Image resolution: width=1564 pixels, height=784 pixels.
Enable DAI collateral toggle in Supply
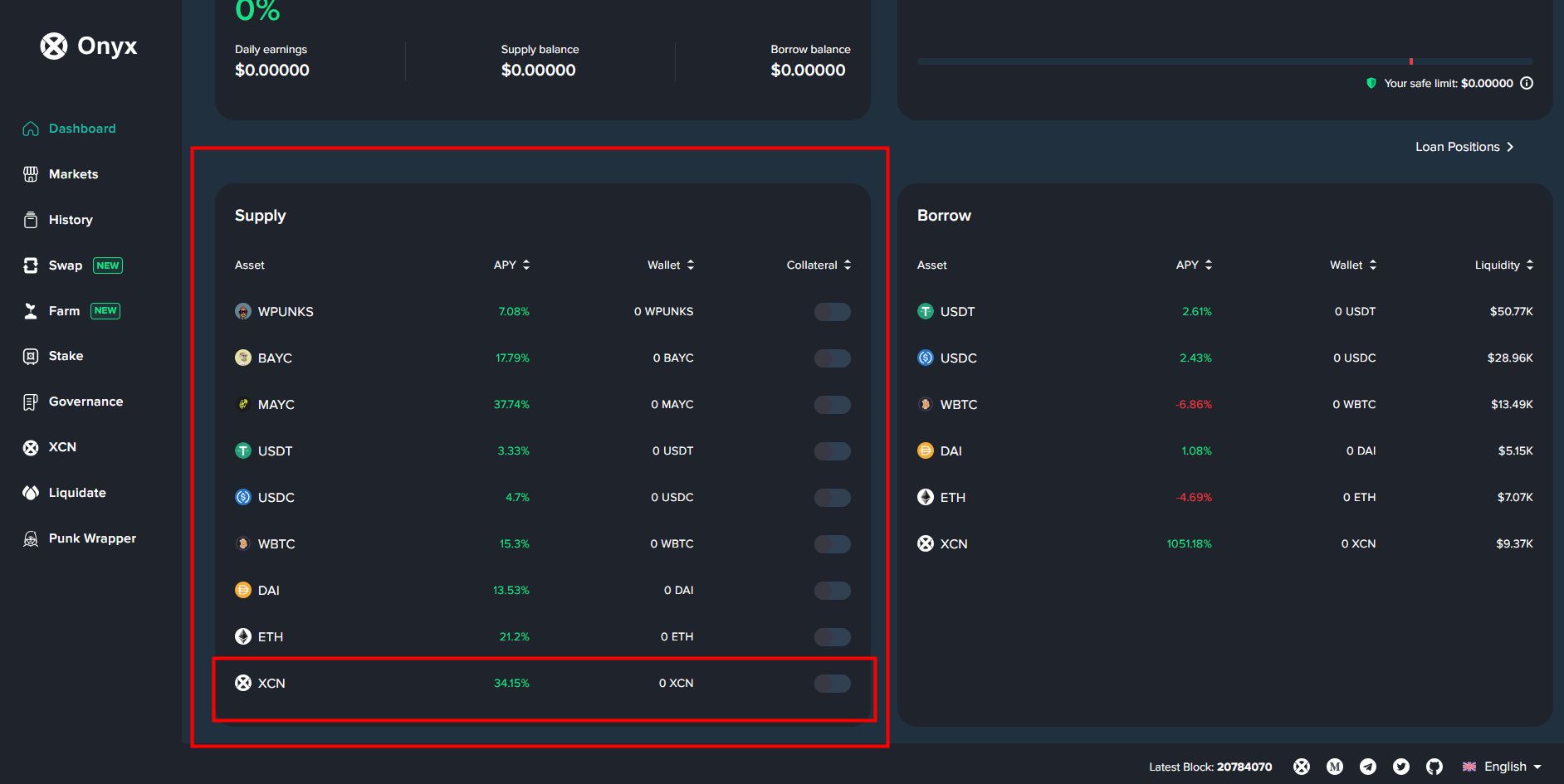(x=833, y=591)
